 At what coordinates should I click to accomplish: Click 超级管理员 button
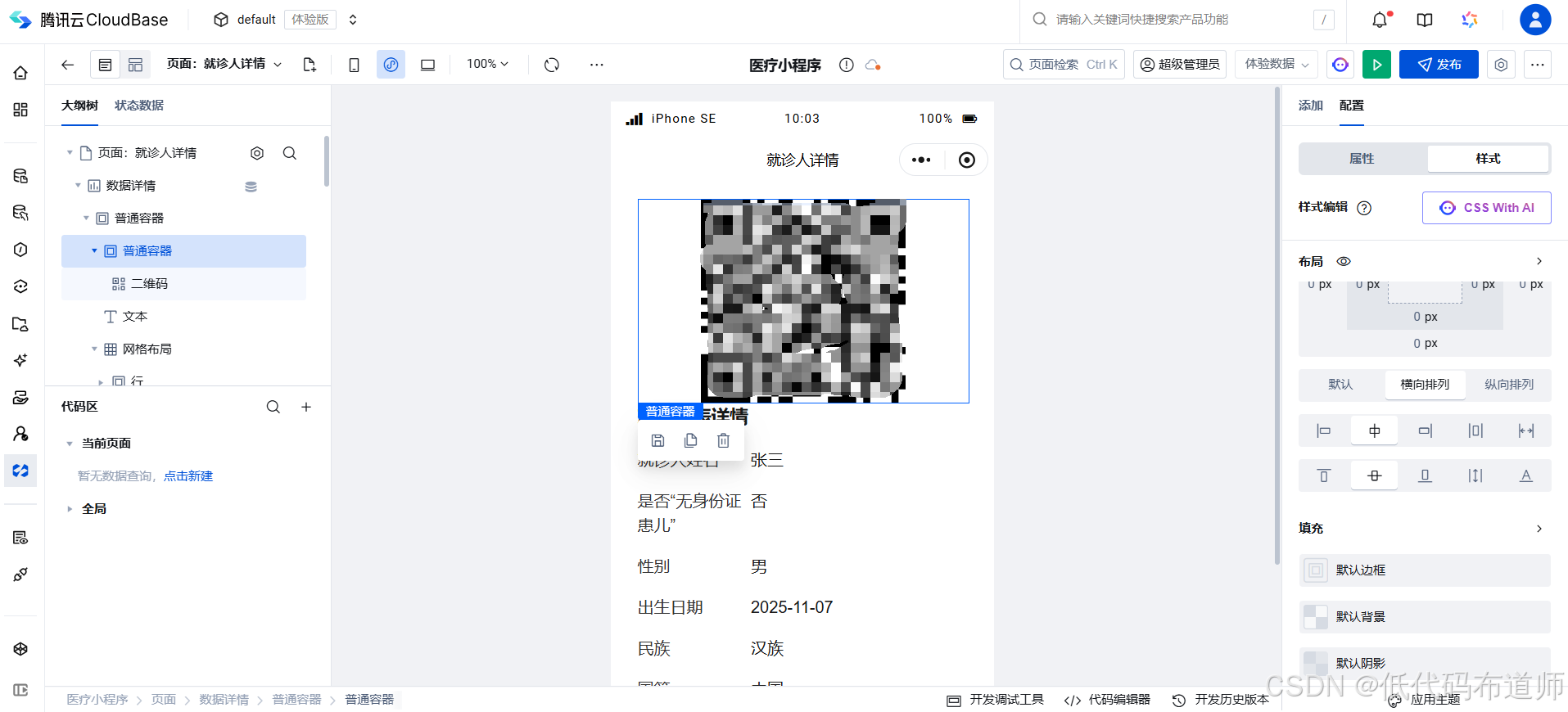click(x=1180, y=64)
